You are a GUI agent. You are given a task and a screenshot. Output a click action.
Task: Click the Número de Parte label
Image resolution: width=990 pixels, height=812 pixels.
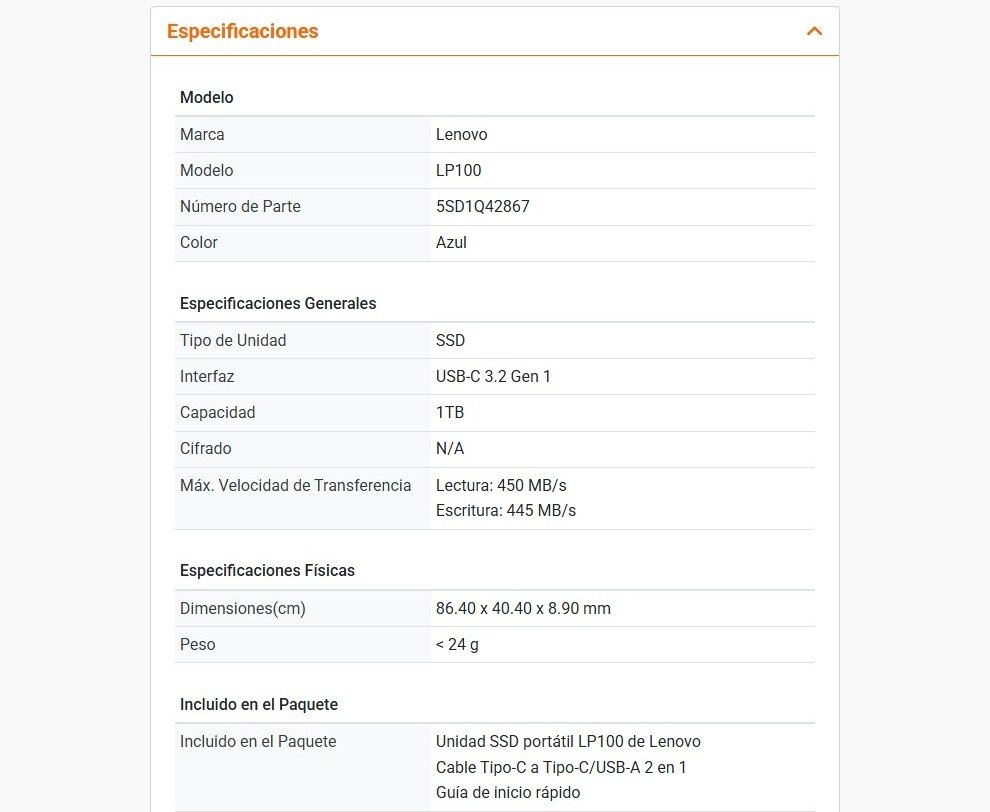[240, 206]
